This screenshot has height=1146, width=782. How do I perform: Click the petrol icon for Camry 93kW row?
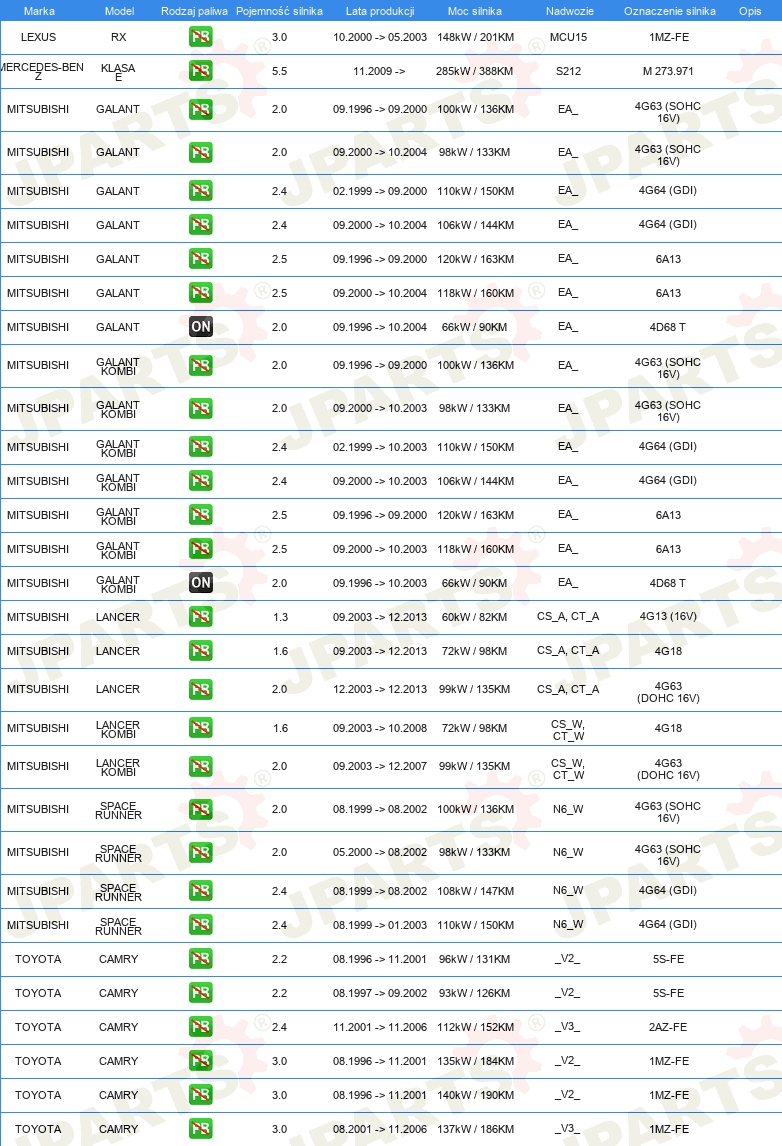[200, 993]
